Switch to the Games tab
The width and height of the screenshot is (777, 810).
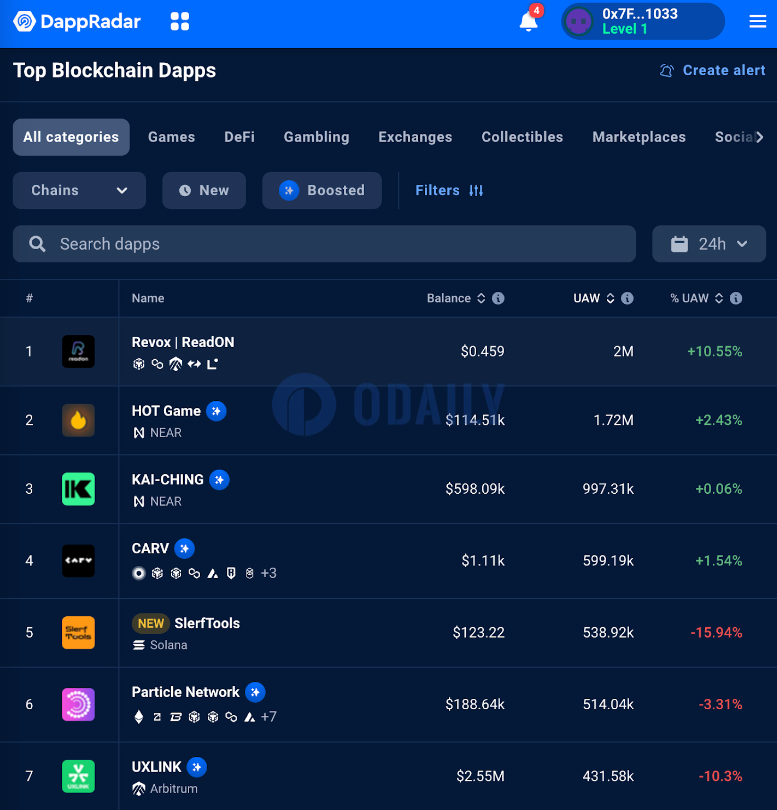pyautogui.click(x=172, y=137)
